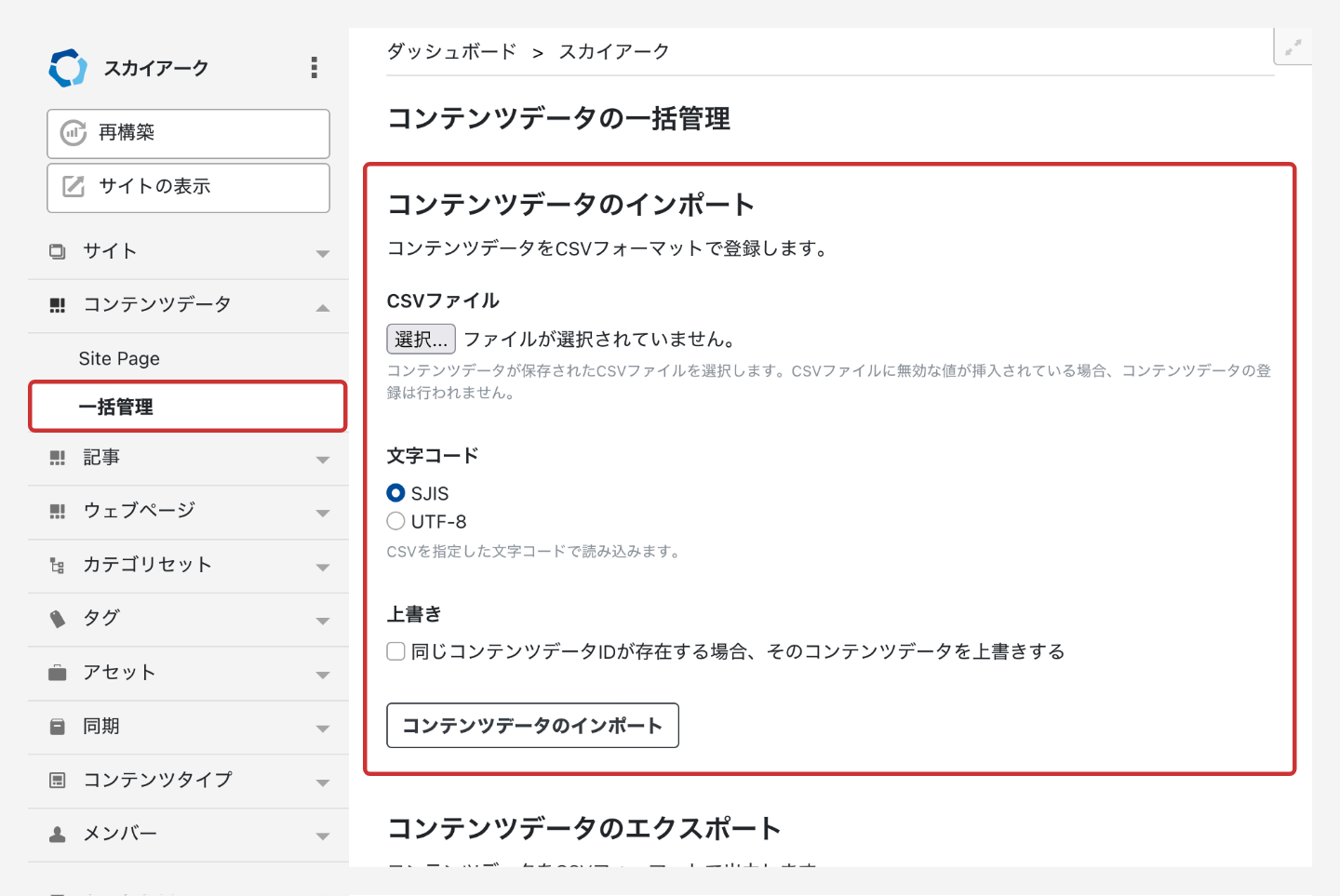Collapse the コンテンツデータ section arrow
This screenshot has width=1340, height=896.
pos(322,307)
